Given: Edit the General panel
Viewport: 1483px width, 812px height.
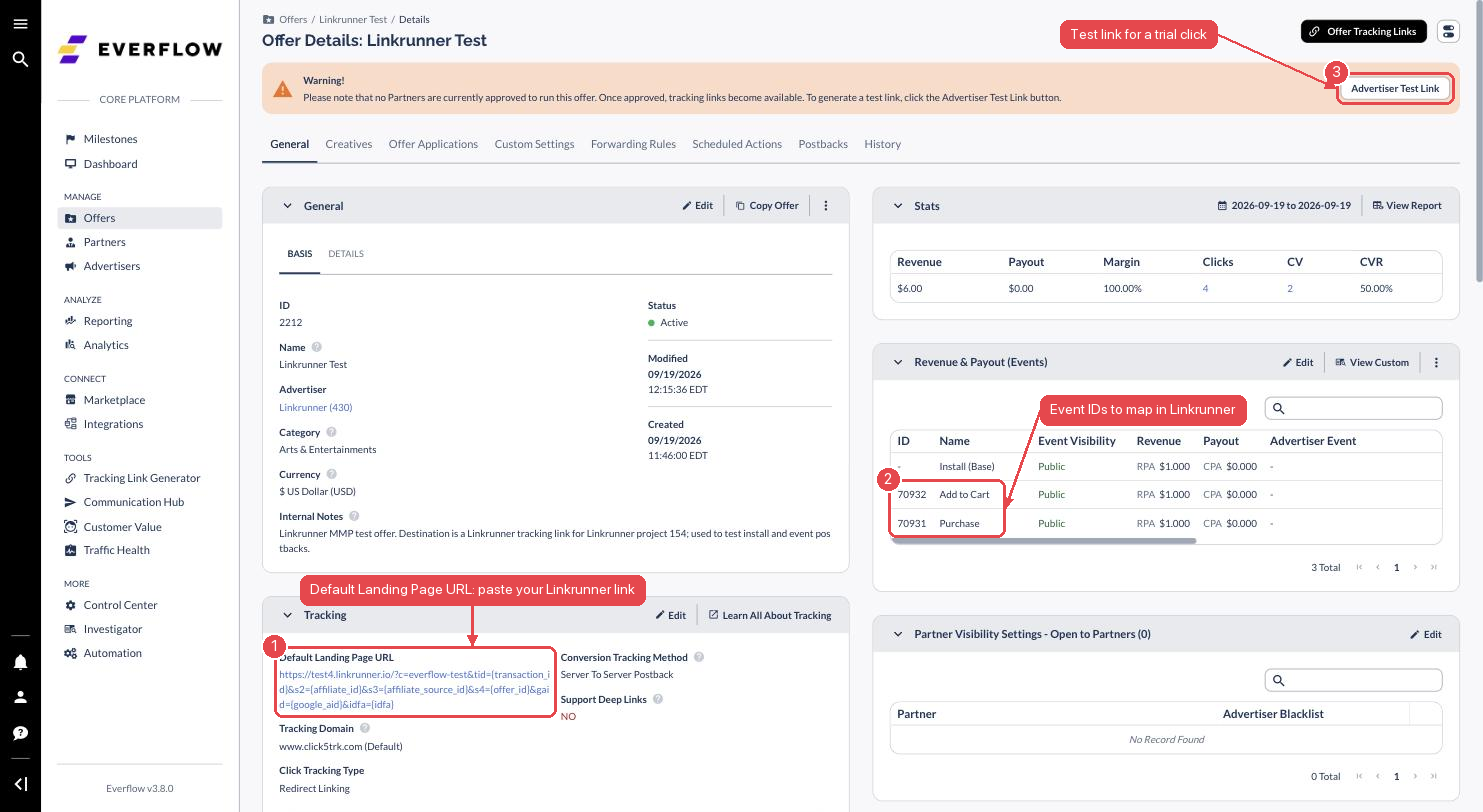Looking at the screenshot, I should click(698, 206).
